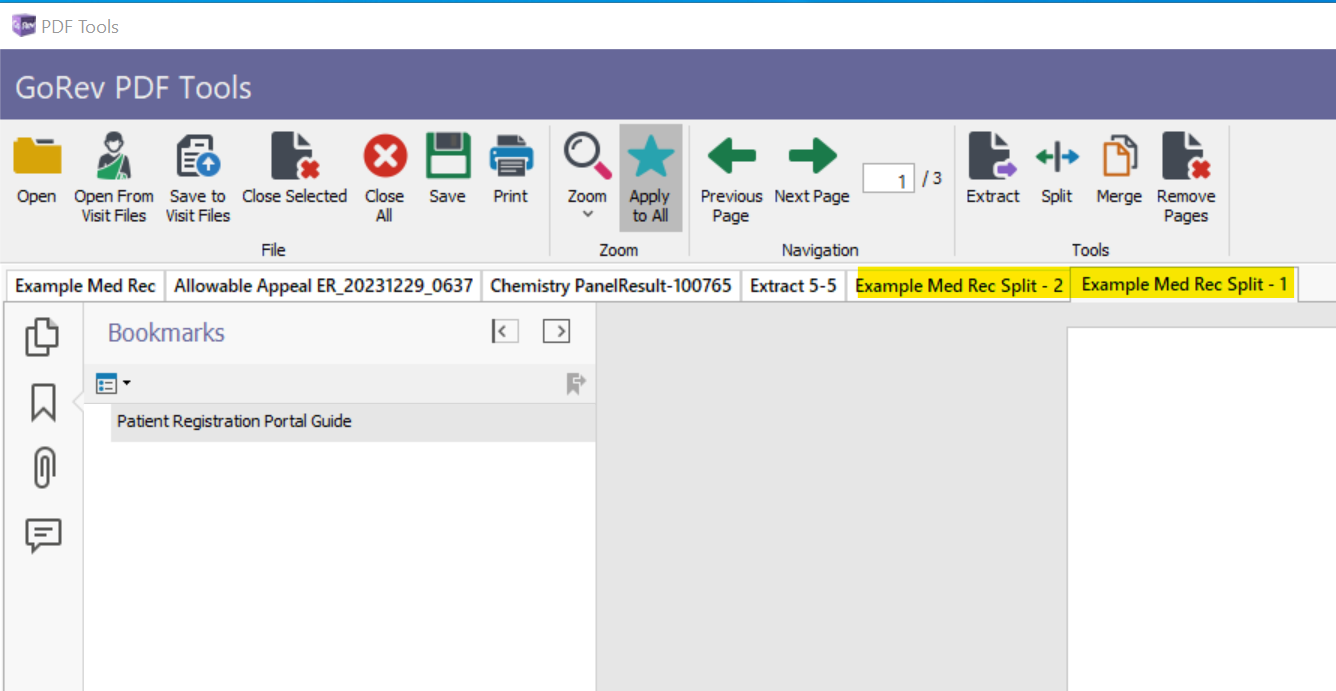Open the Chemistry PanelResult-100765 tab

click(611, 286)
